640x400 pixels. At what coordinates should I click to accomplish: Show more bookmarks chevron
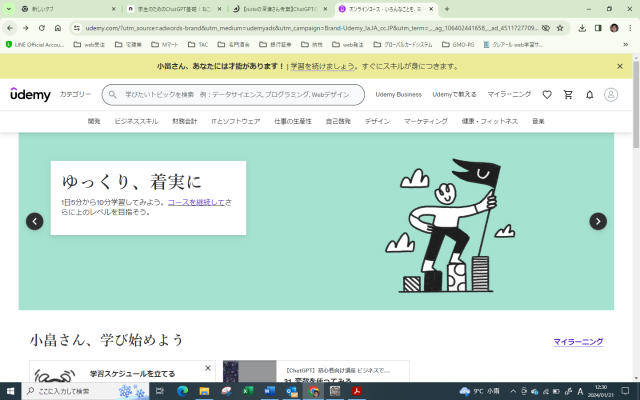tap(625, 44)
